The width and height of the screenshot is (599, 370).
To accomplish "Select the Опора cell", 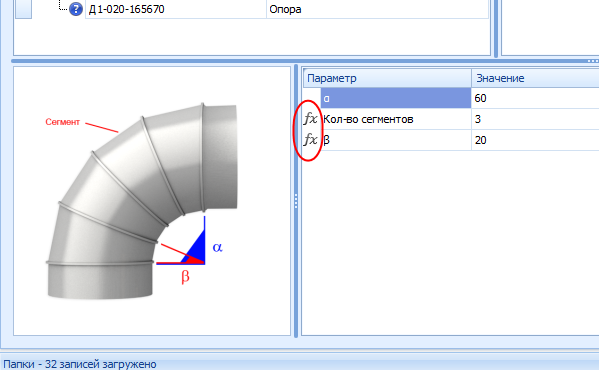I will [x=377, y=9].
